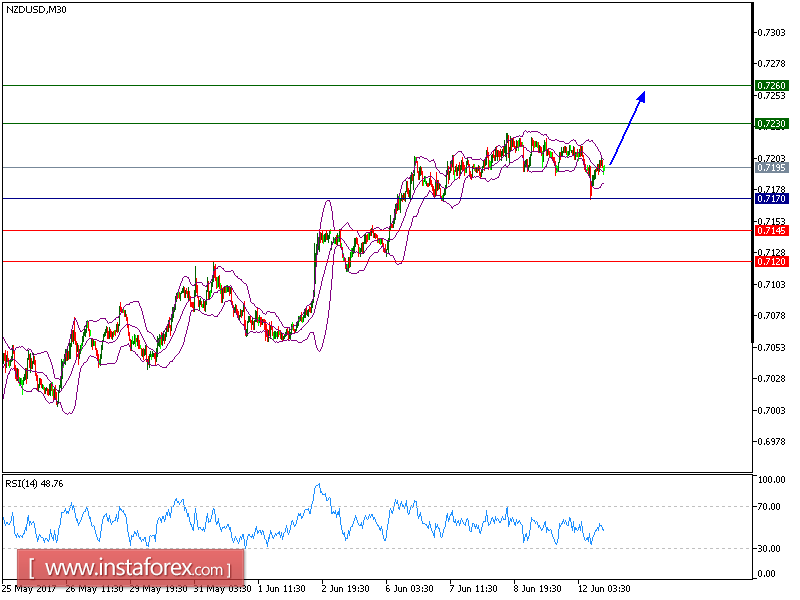Select the red 0.7120 price level tag

[x=770, y=261]
